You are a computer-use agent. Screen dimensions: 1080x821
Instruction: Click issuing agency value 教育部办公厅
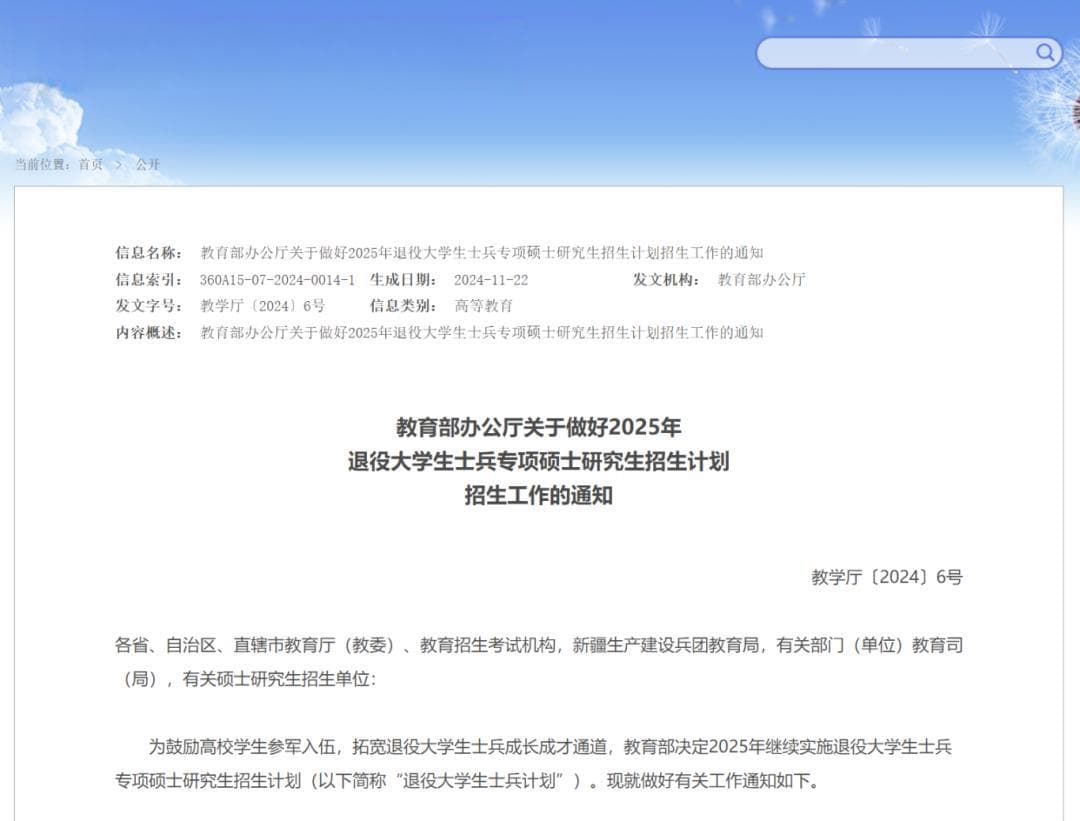click(761, 280)
